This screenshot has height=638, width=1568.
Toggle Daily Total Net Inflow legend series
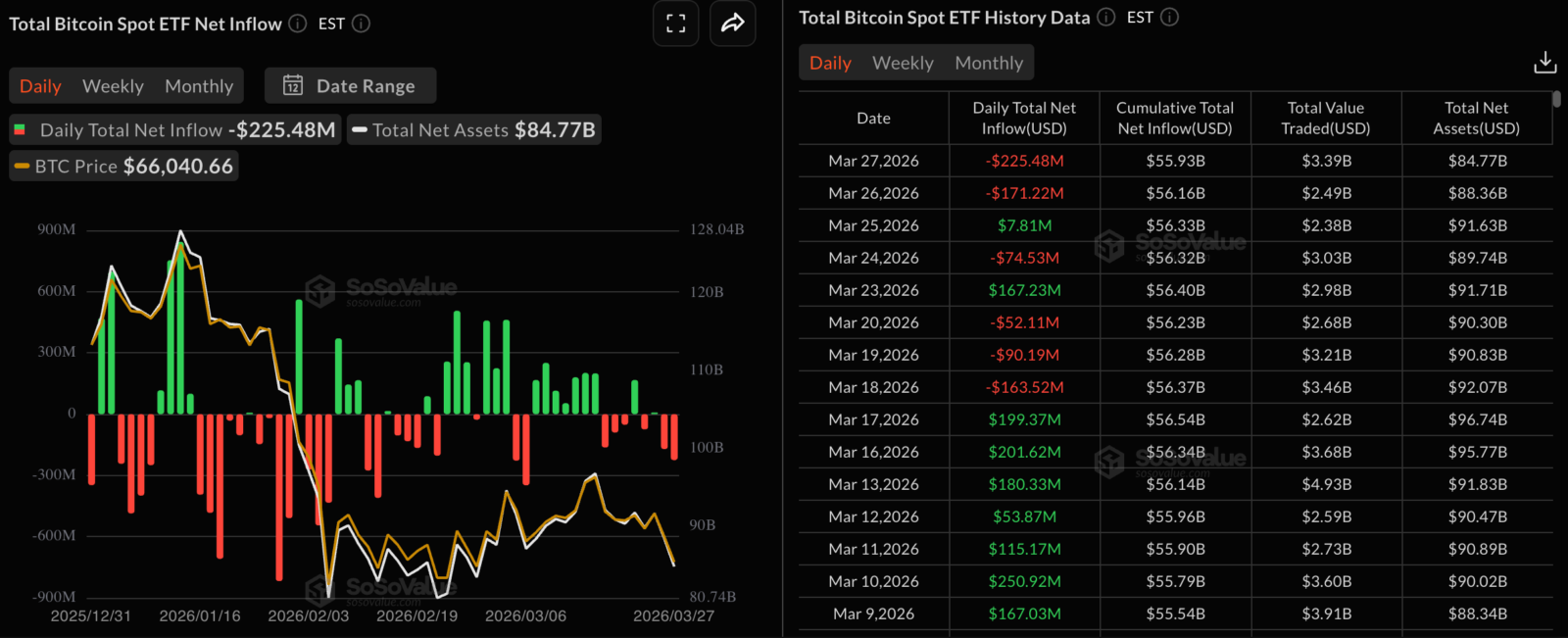(175, 129)
